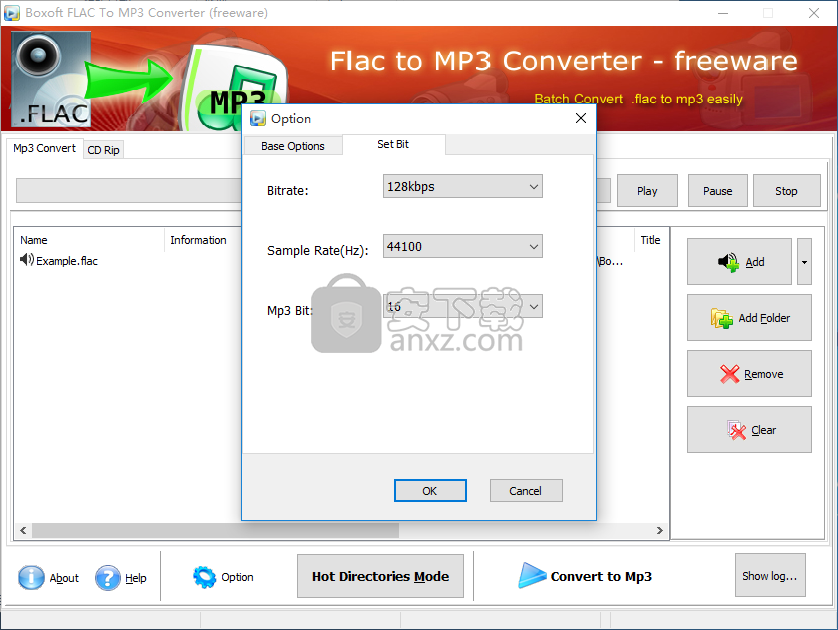This screenshot has width=838, height=630.
Task: Click the speaker icon on Add button
Action: (x=728, y=262)
